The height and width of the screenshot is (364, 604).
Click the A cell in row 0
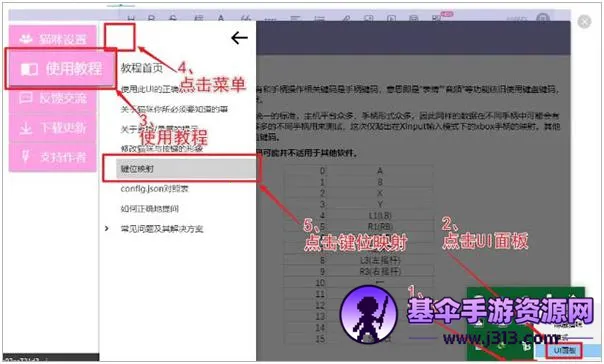380,171
